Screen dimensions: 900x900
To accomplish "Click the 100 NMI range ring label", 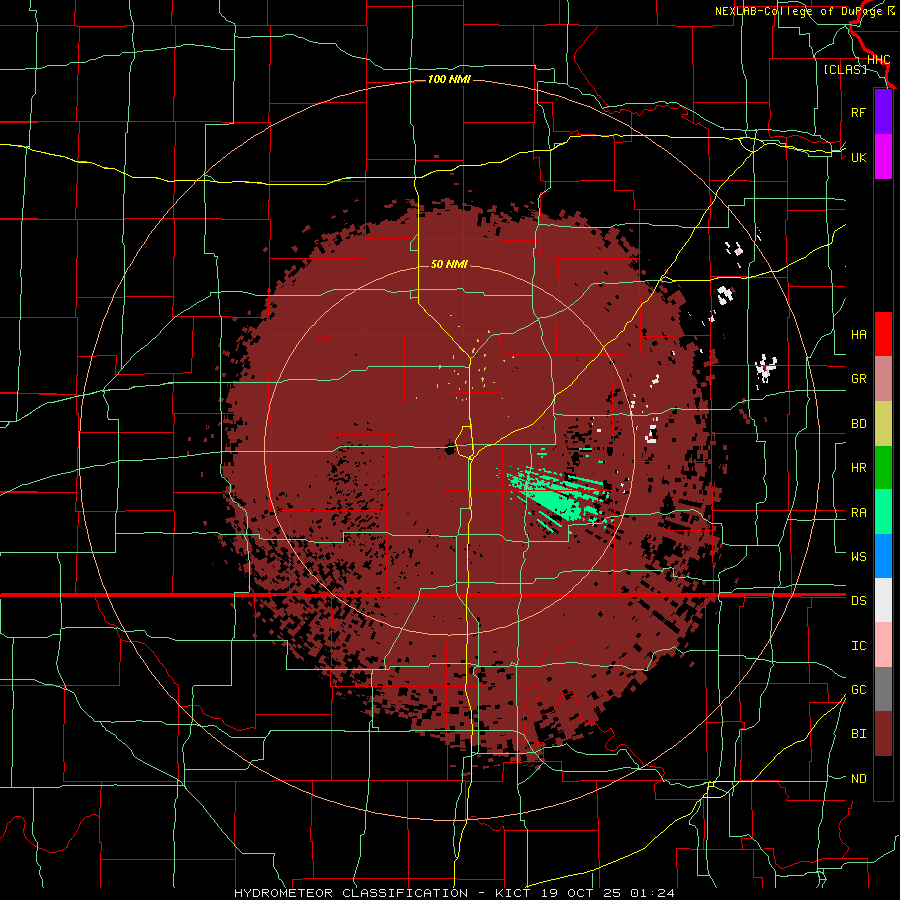I will (449, 79).
